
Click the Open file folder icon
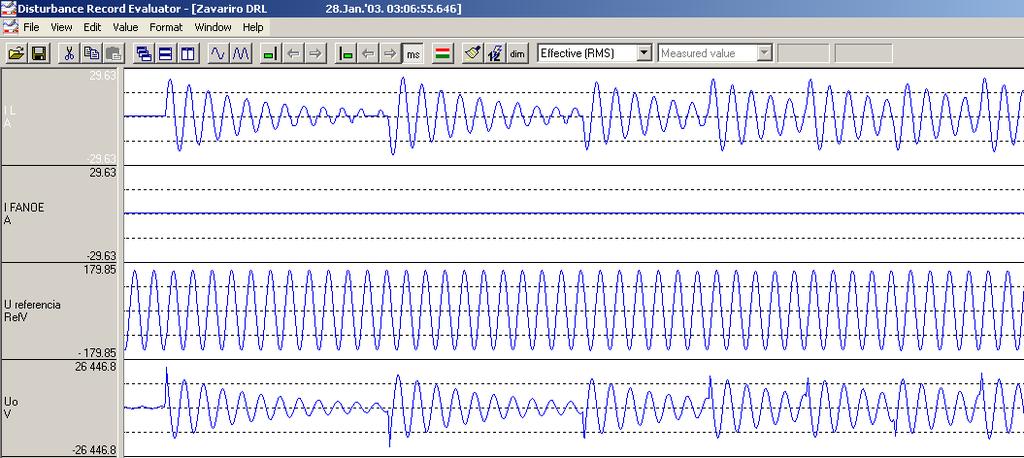(17, 54)
